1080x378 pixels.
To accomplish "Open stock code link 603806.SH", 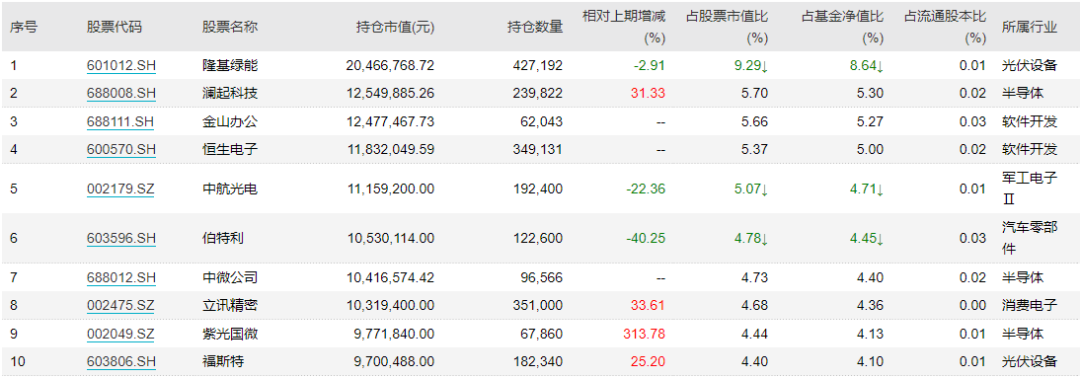I will 121,361.
